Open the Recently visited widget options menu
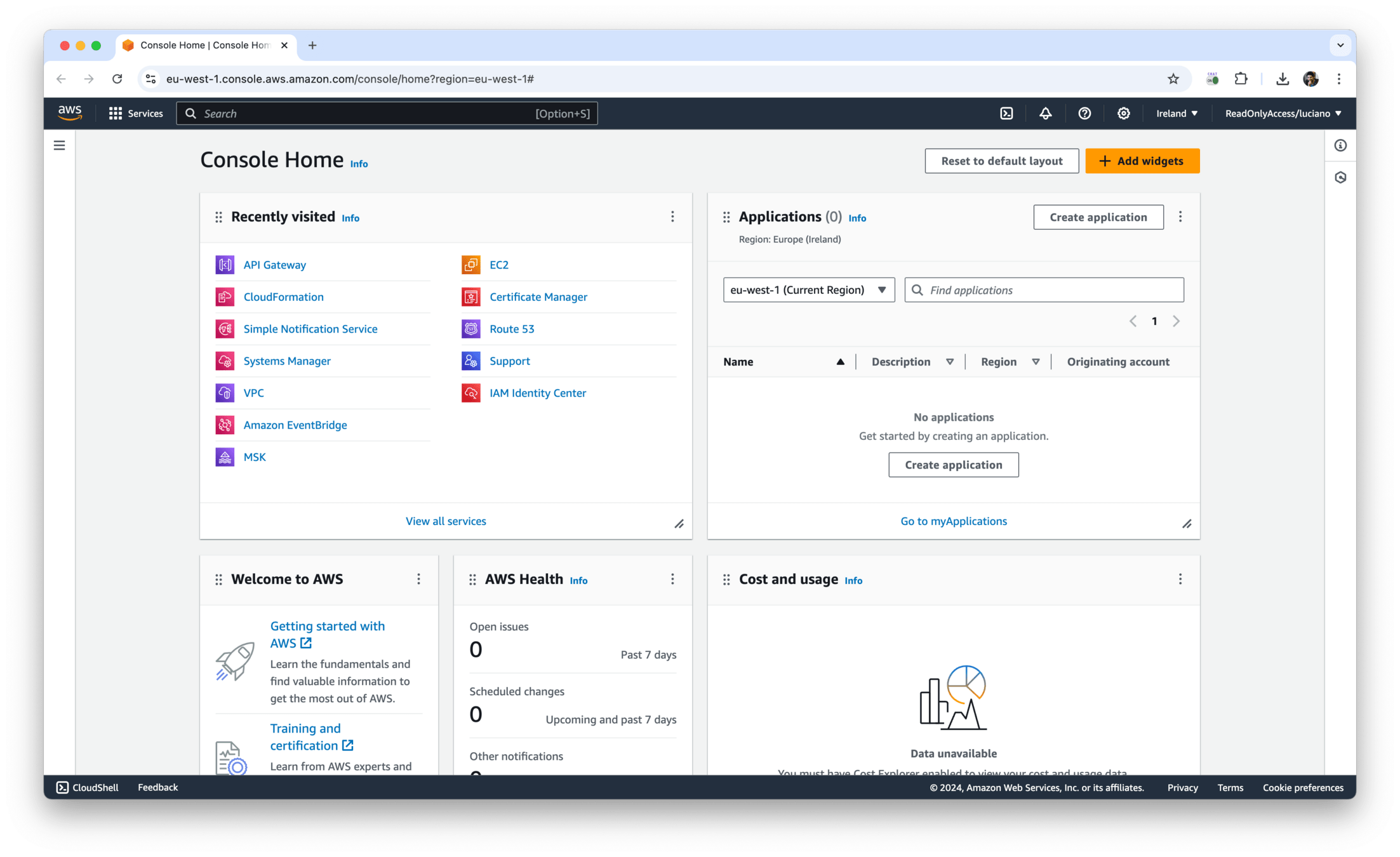Image resolution: width=1400 pixels, height=857 pixels. (x=672, y=217)
